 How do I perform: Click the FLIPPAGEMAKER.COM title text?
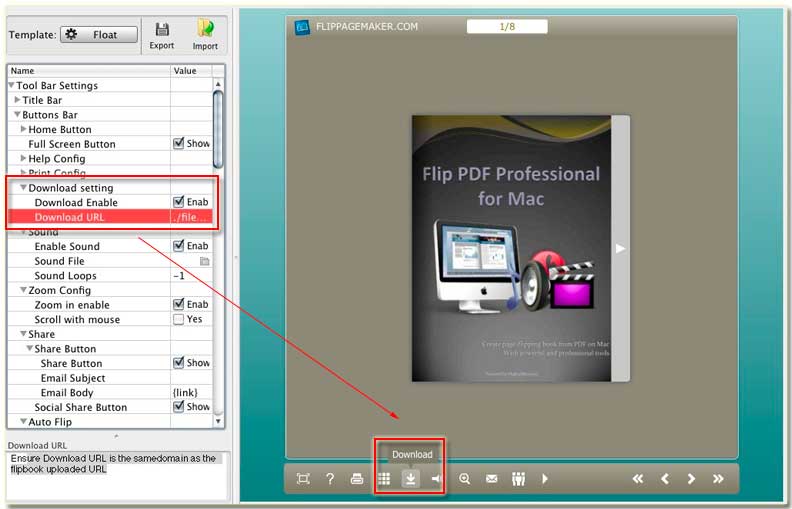click(x=367, y=27)
